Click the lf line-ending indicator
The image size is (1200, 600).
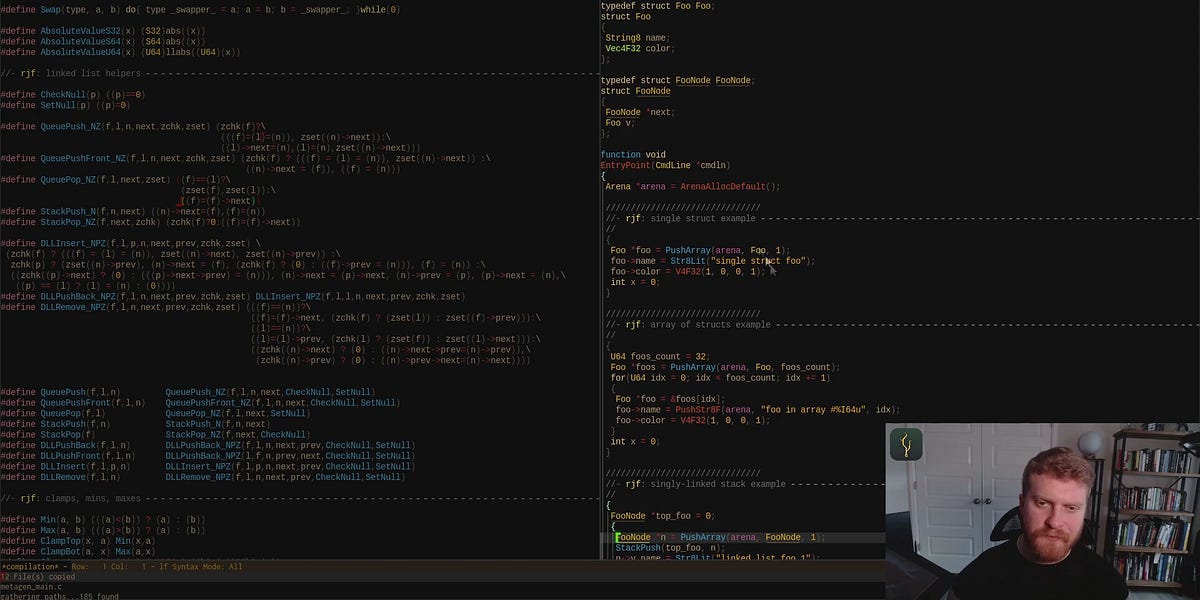(166, 566)
